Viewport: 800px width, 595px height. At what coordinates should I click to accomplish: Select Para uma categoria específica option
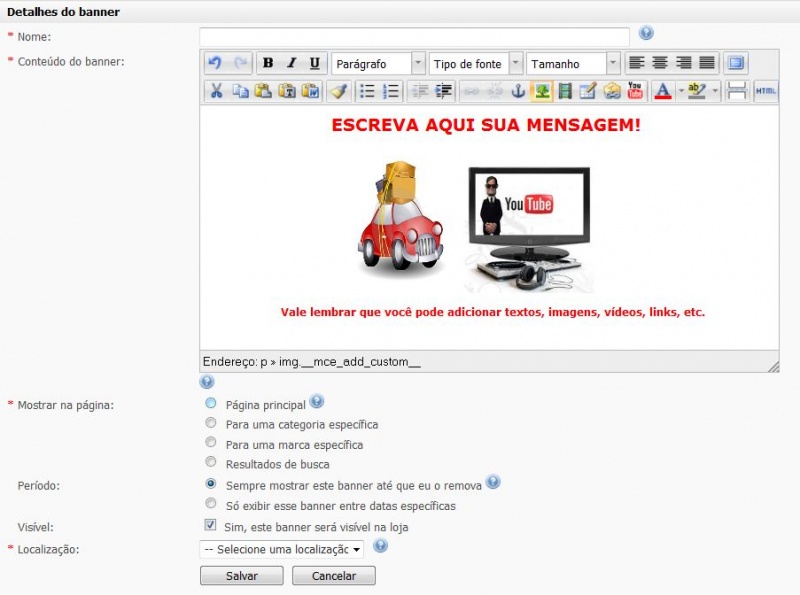[x=211, y=423]
